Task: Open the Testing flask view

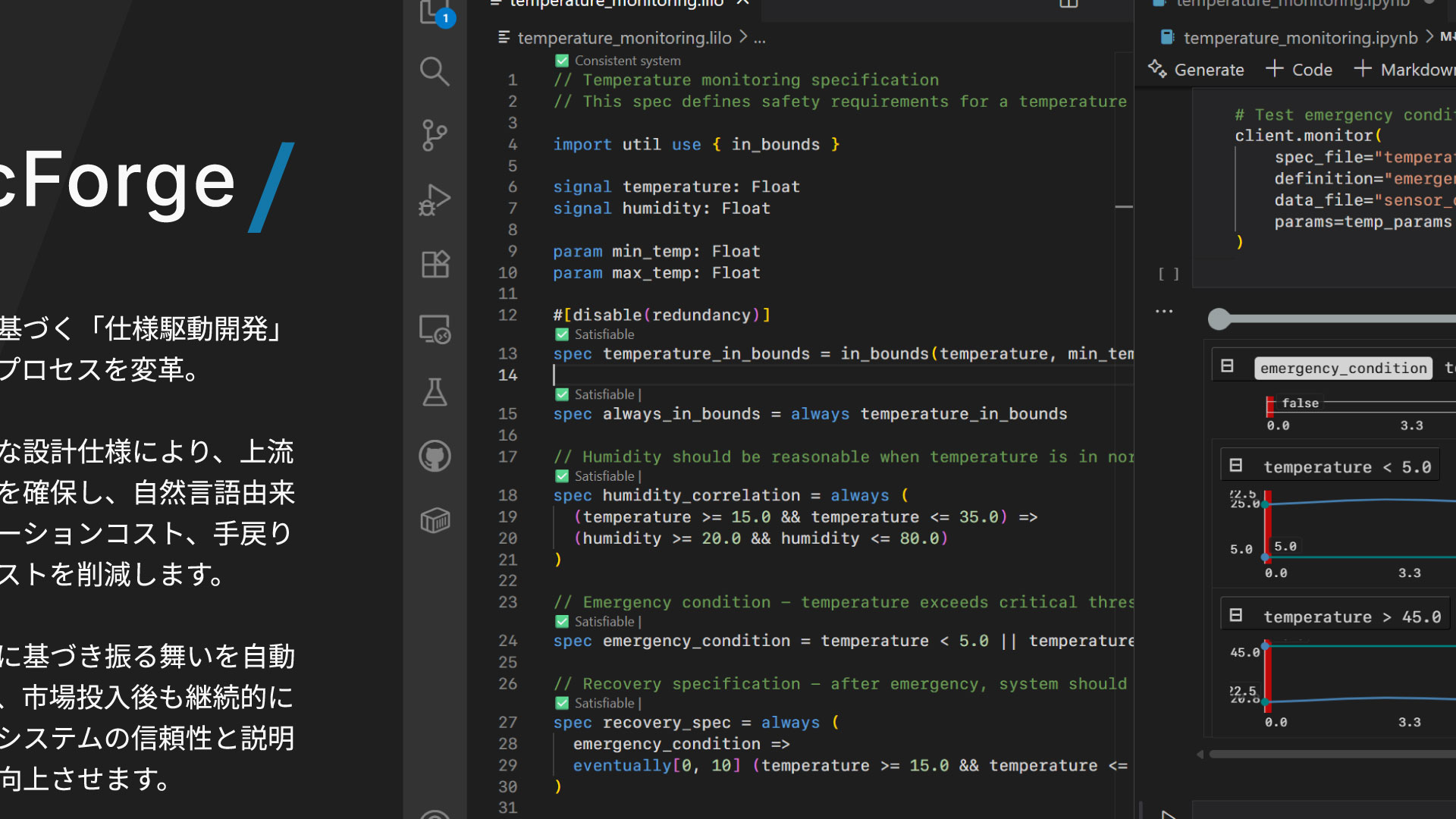Action: pyautogui.click(x=435, y=392)
